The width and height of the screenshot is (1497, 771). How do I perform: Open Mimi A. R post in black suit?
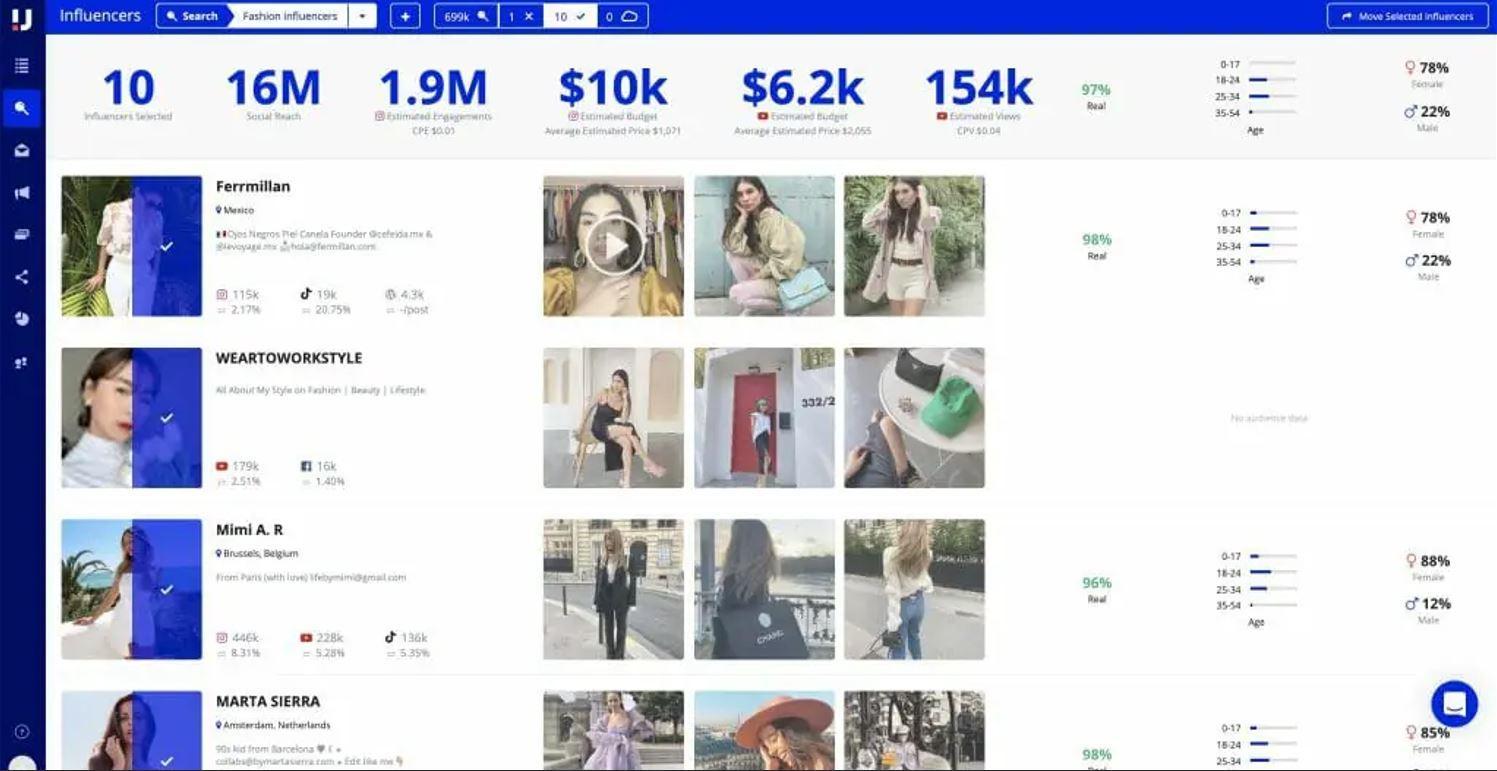click(x=613, y=589)
